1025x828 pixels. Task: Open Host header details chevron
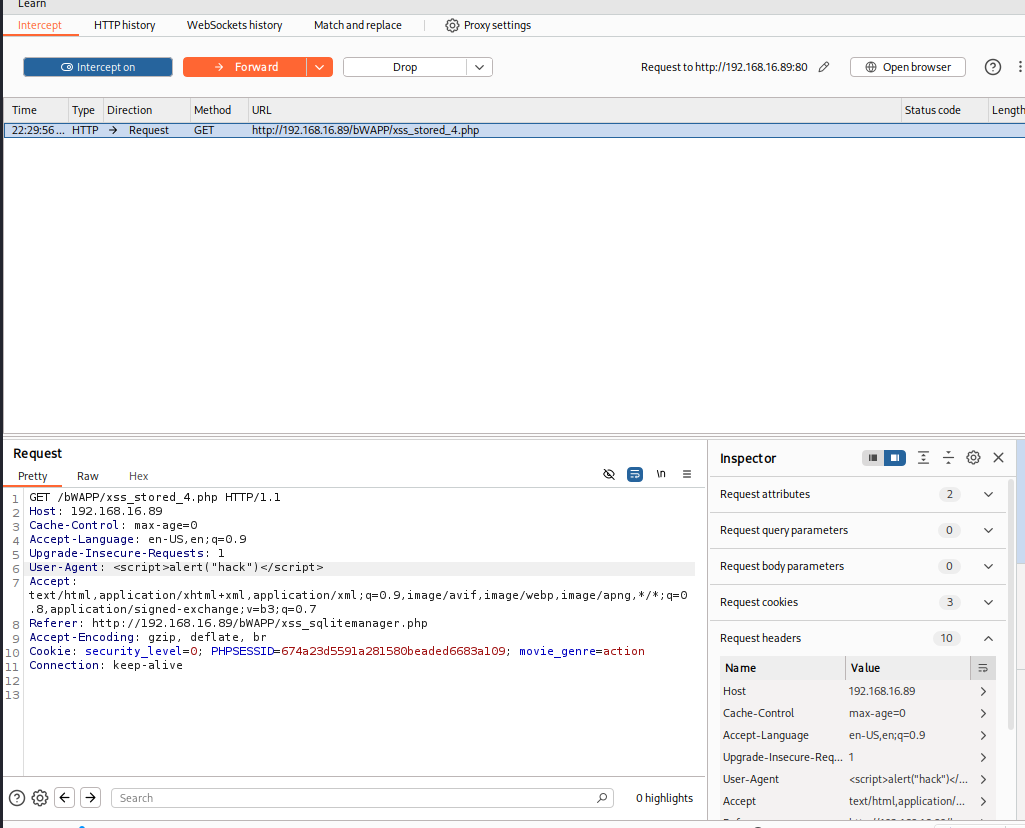coord(983,691)
